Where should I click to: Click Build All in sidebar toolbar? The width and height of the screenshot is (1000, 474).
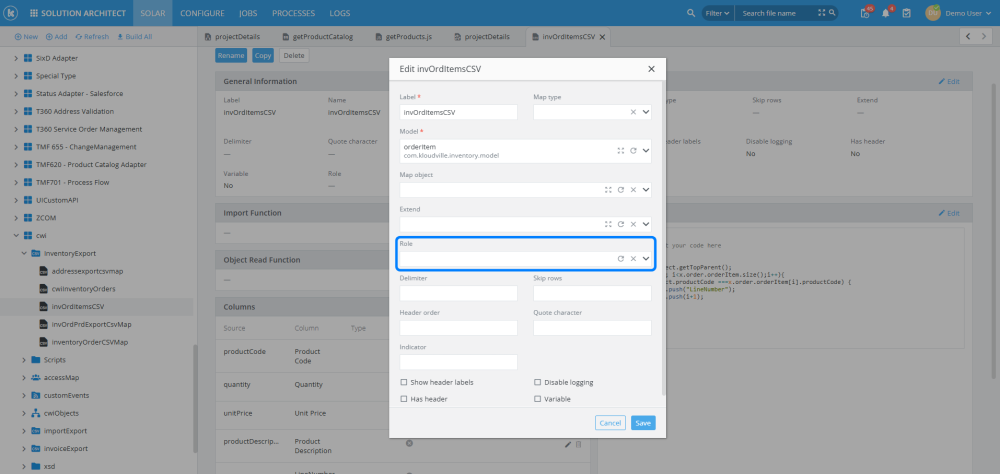(x=135, y=37)
